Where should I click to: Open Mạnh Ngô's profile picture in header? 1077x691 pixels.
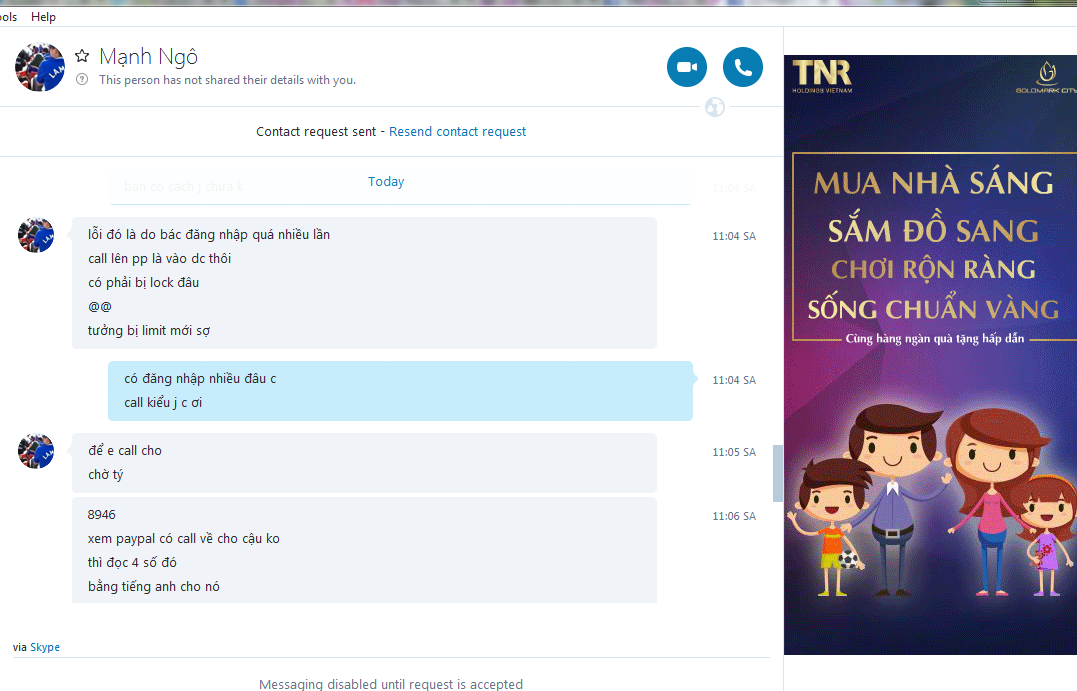[40, 67]
